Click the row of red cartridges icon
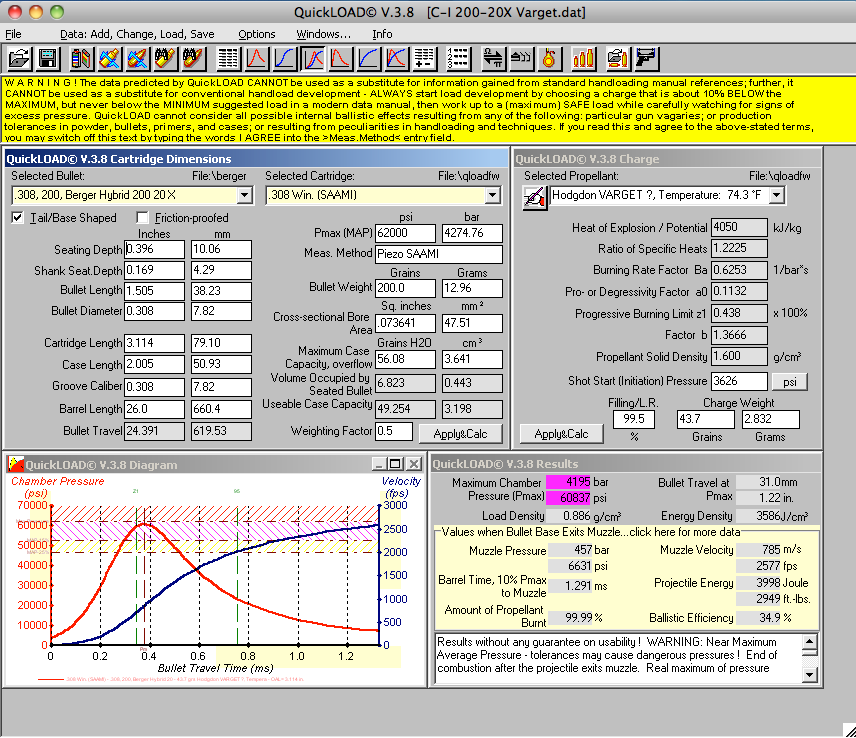This screenshot has height=738, width=856. (584, 58)
